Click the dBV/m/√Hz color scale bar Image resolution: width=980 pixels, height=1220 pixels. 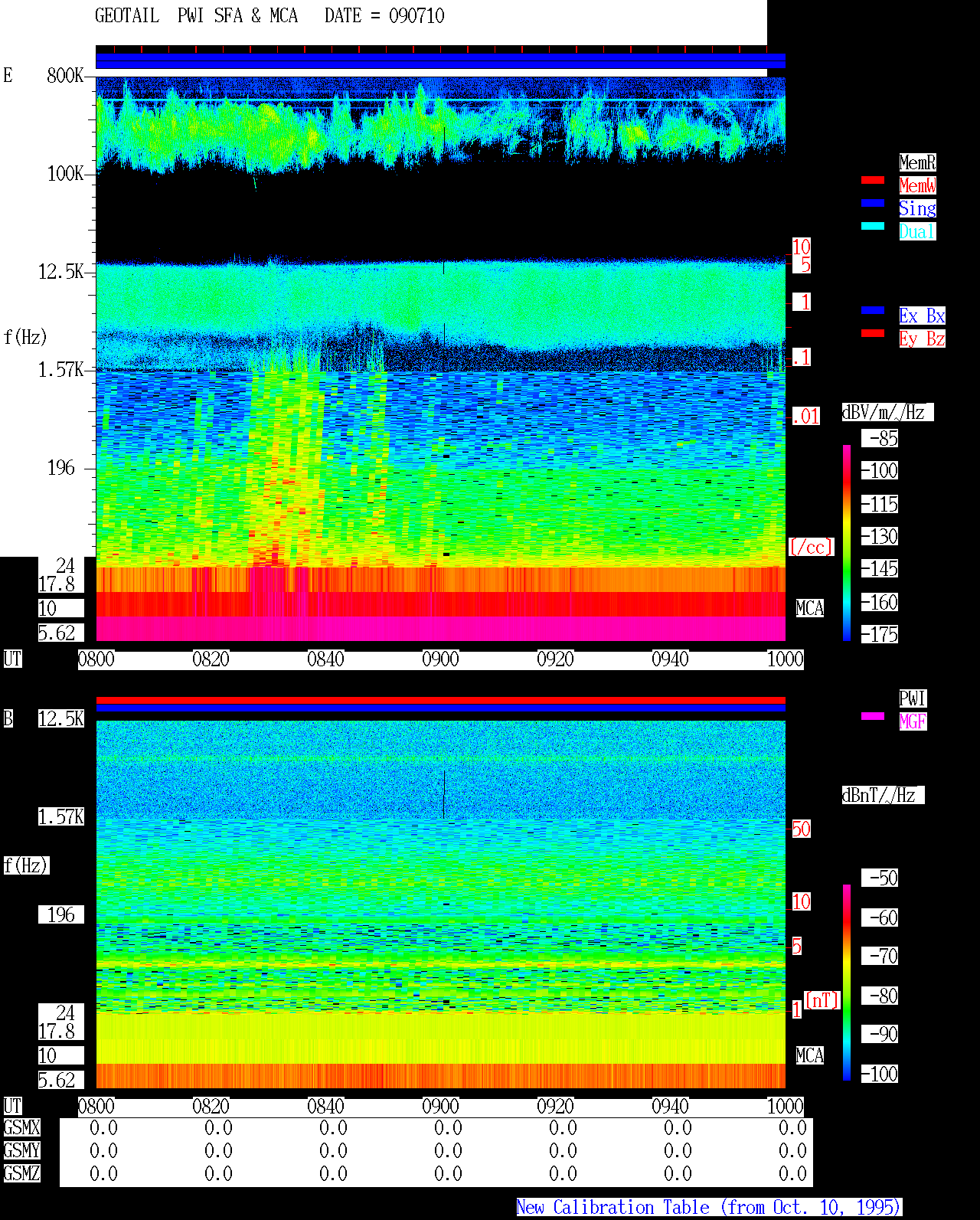click(x=847, y=542)
